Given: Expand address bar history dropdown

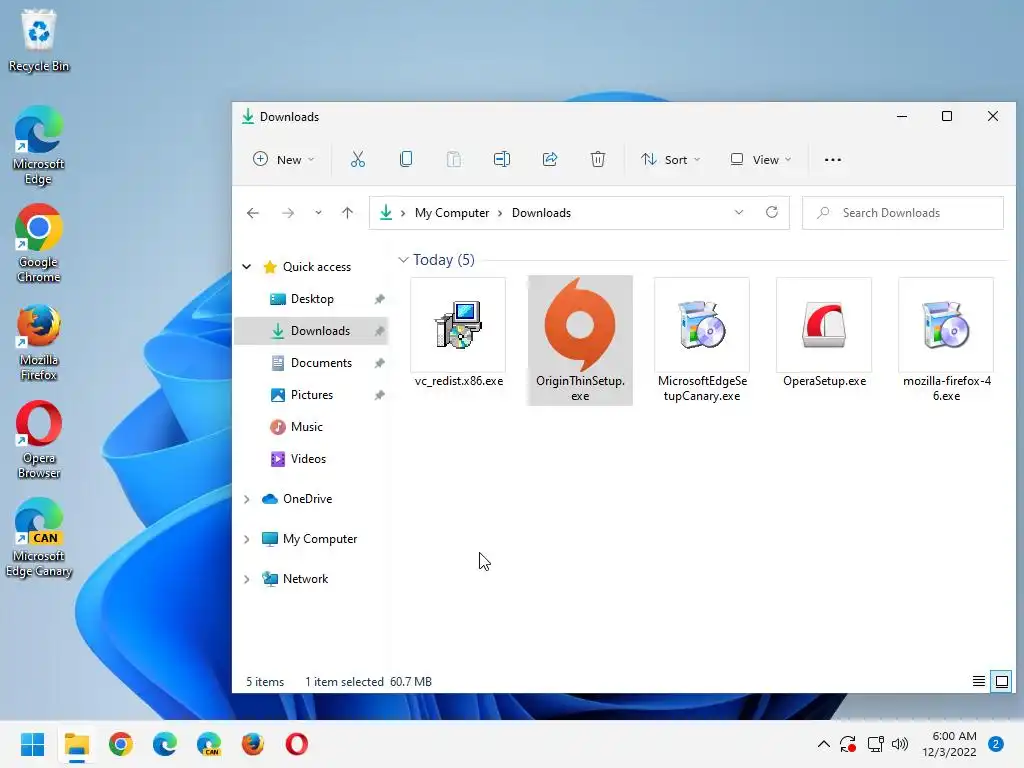Looking at the screenshot, I should click(x=739, y=212).
